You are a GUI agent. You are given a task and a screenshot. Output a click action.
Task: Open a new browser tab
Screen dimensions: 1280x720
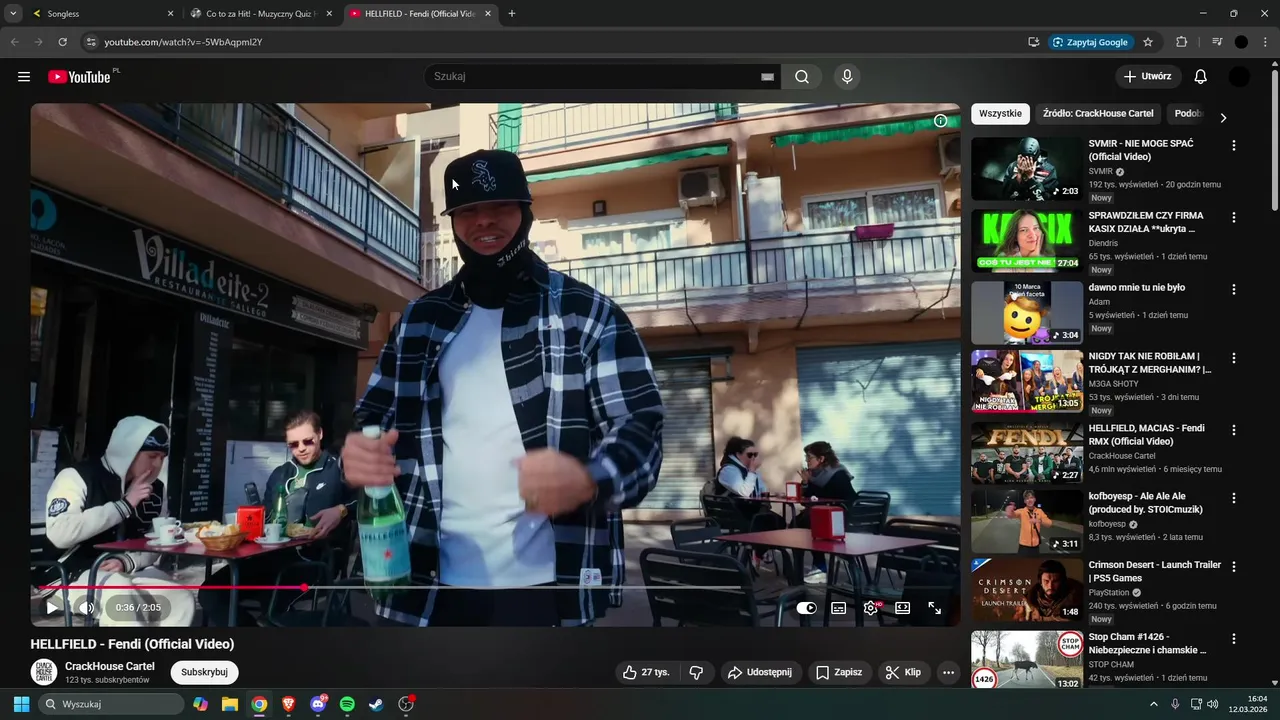coord(512,14)
